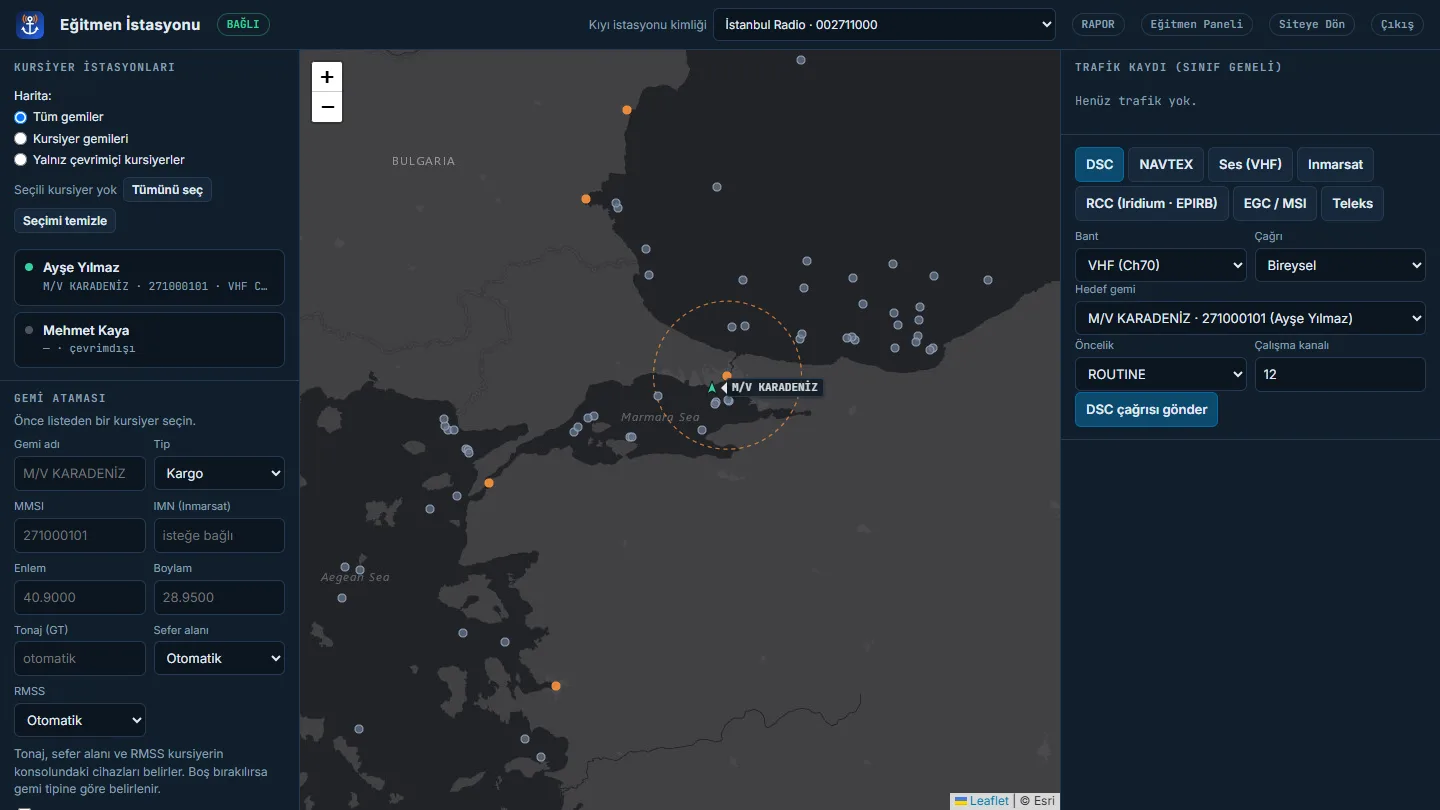1440x810 pixels.
Task: Click the M/V KARADENİZ label on the map
Action: pyautogui.click(x=775, y=388)
